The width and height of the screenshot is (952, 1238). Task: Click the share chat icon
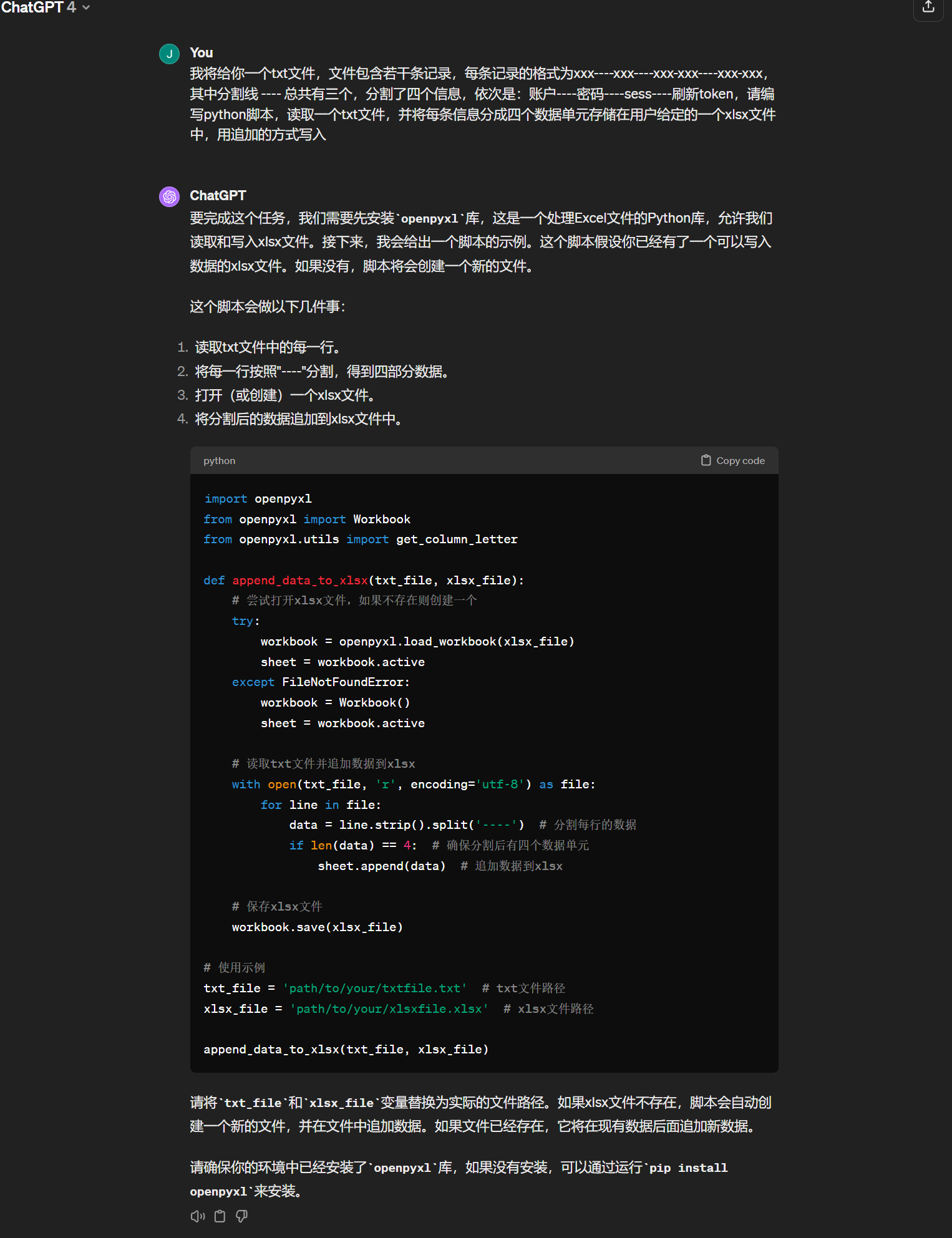point(928,7)
